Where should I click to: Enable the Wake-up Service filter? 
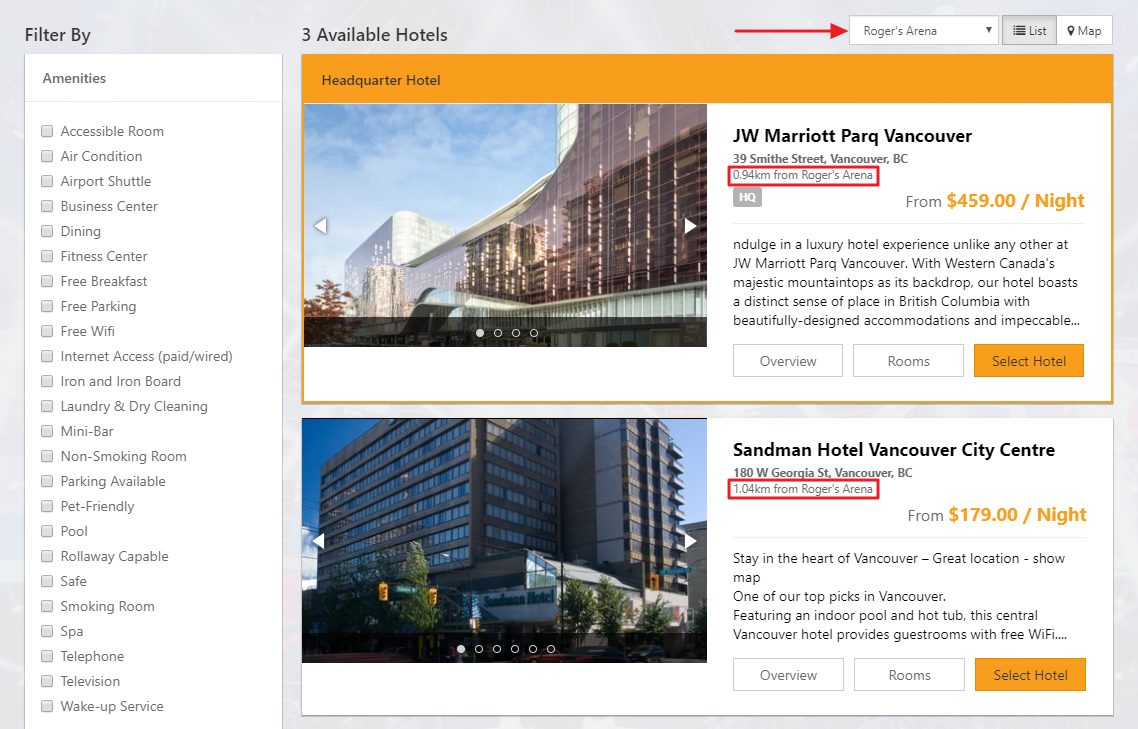pos(47,706)
